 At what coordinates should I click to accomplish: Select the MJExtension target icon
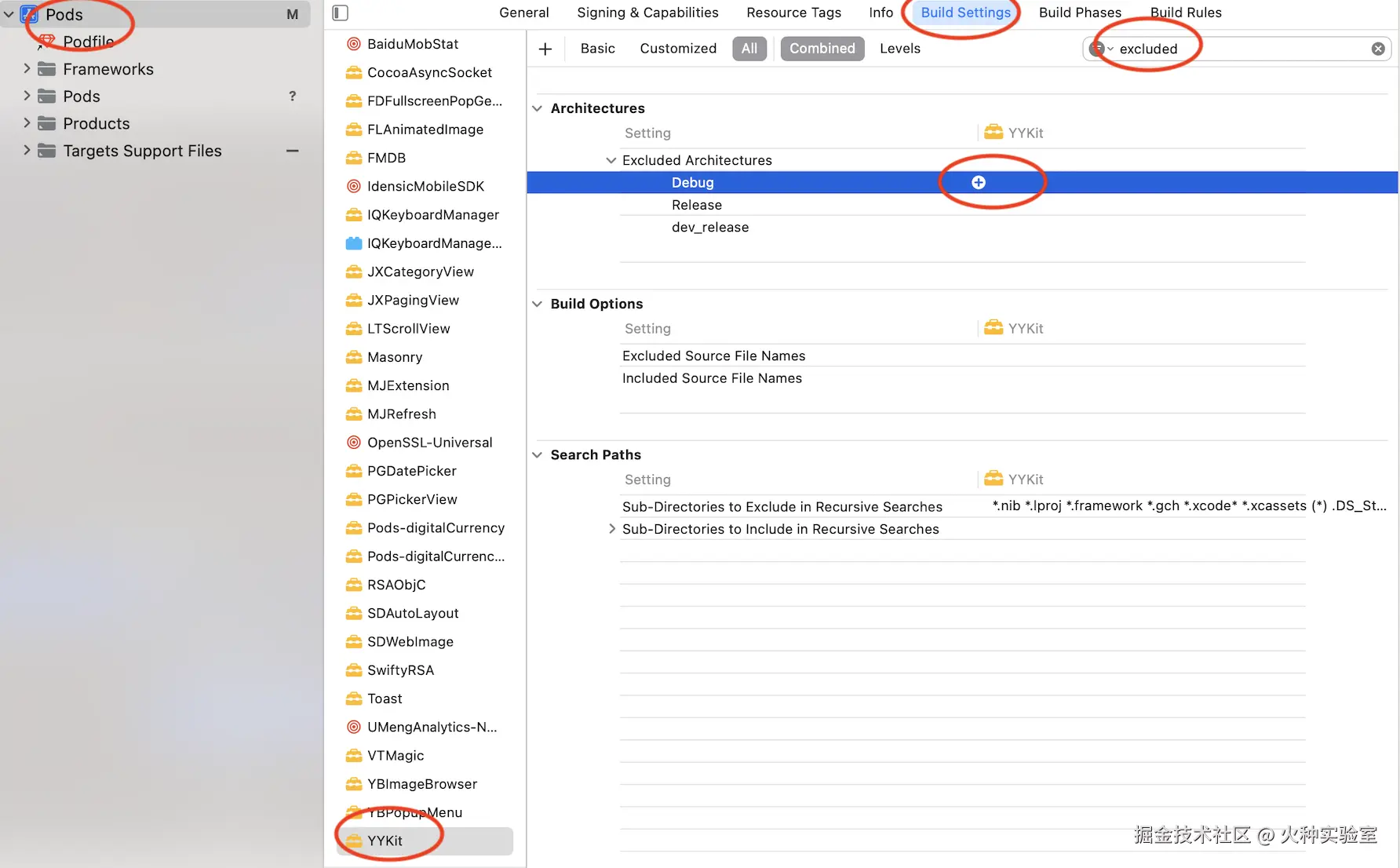tap(354, 385)
